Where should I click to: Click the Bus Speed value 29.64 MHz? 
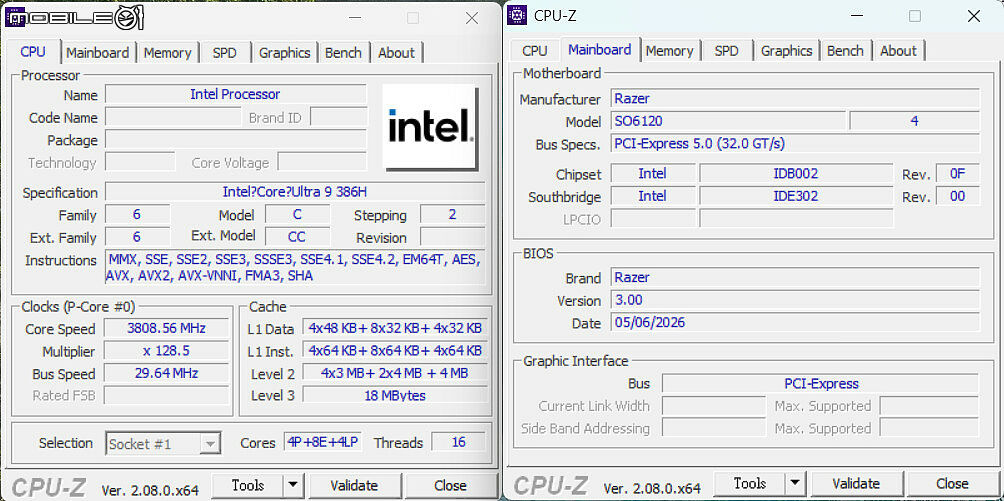(x=166, y=374)
